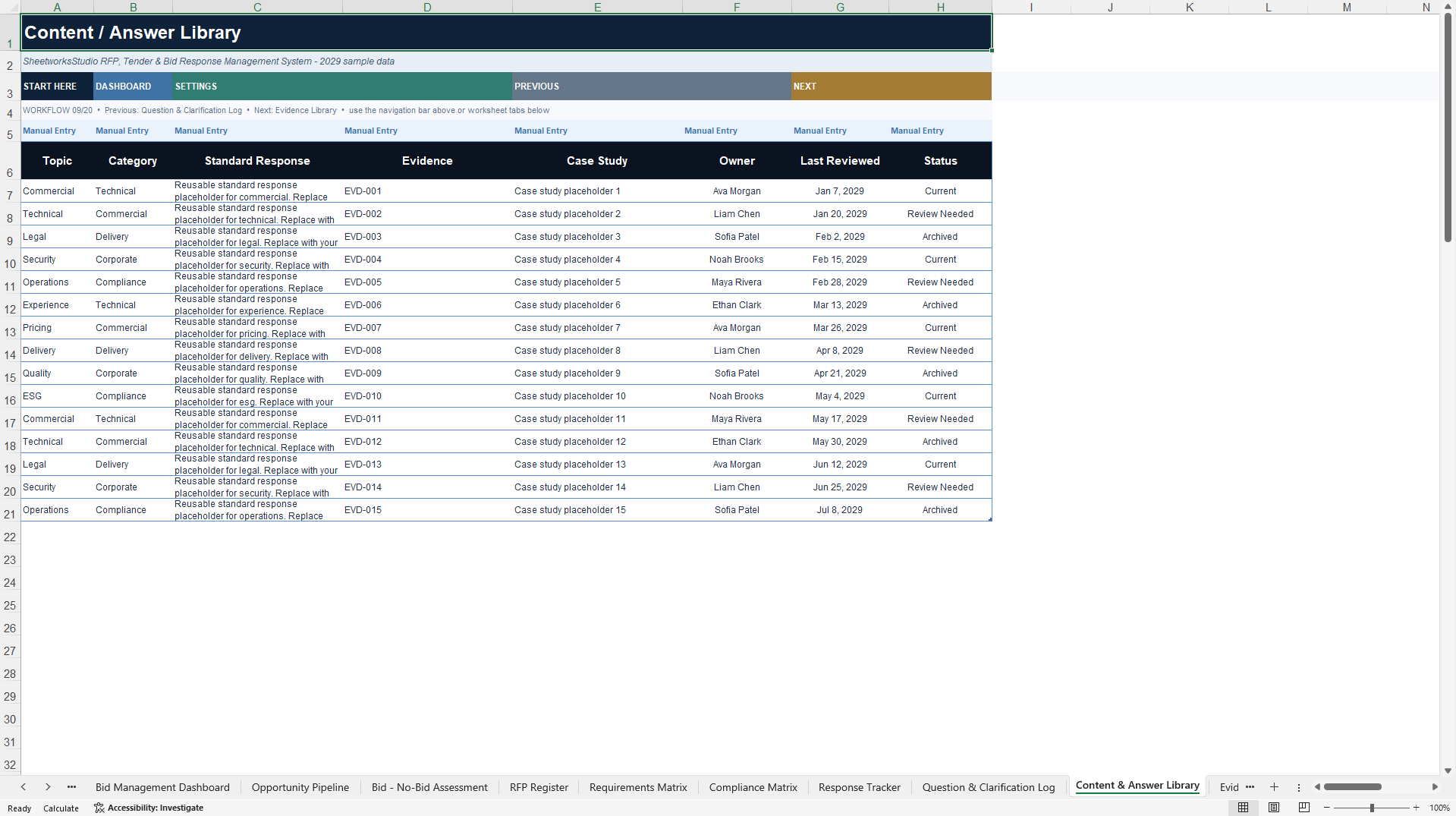Switch to Question & Clarification Log tab
The height and width of the screenshot is (816, 1456).
989,787
